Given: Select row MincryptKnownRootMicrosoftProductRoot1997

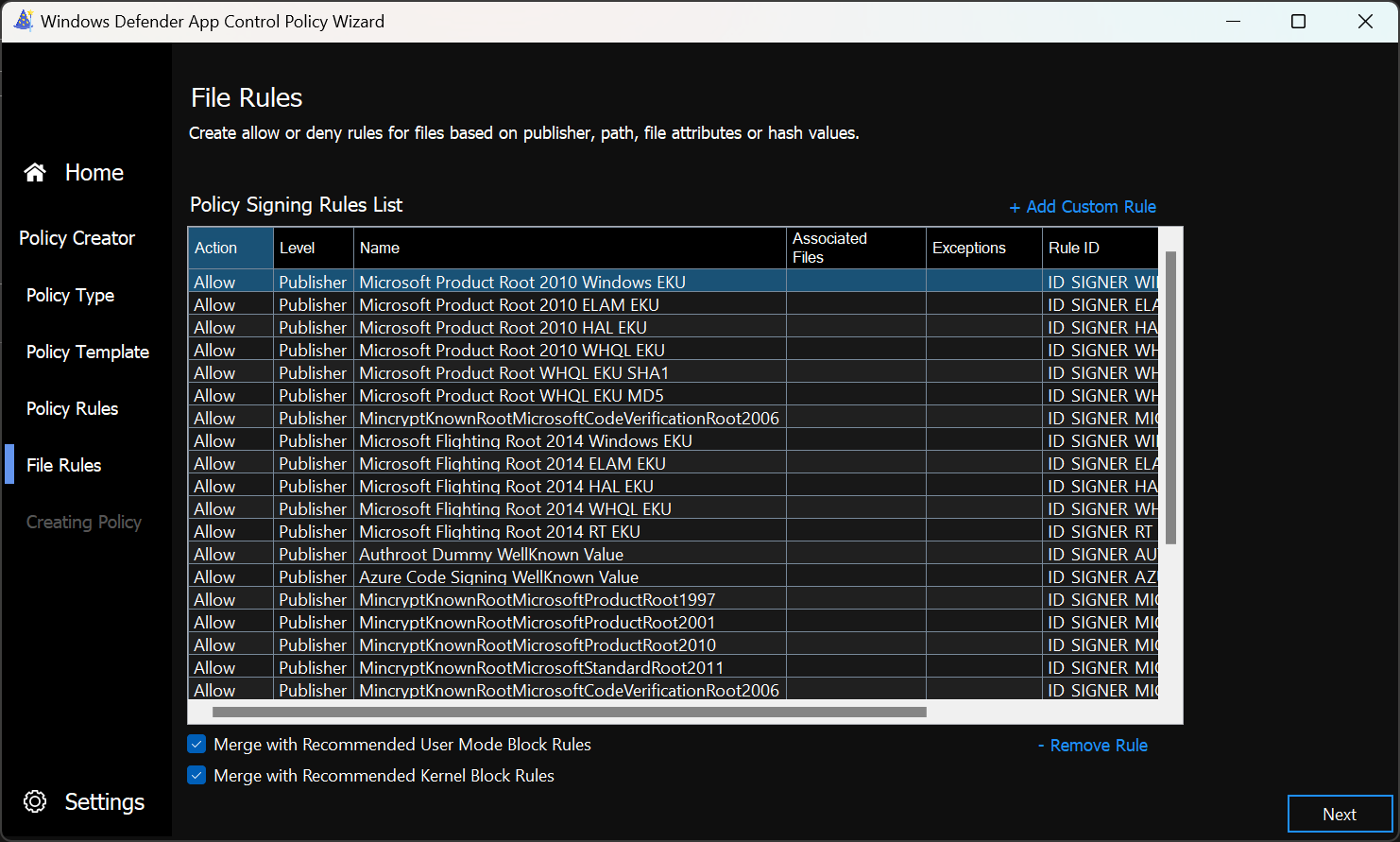Looking at the screenshot, I should coord(673,599).
